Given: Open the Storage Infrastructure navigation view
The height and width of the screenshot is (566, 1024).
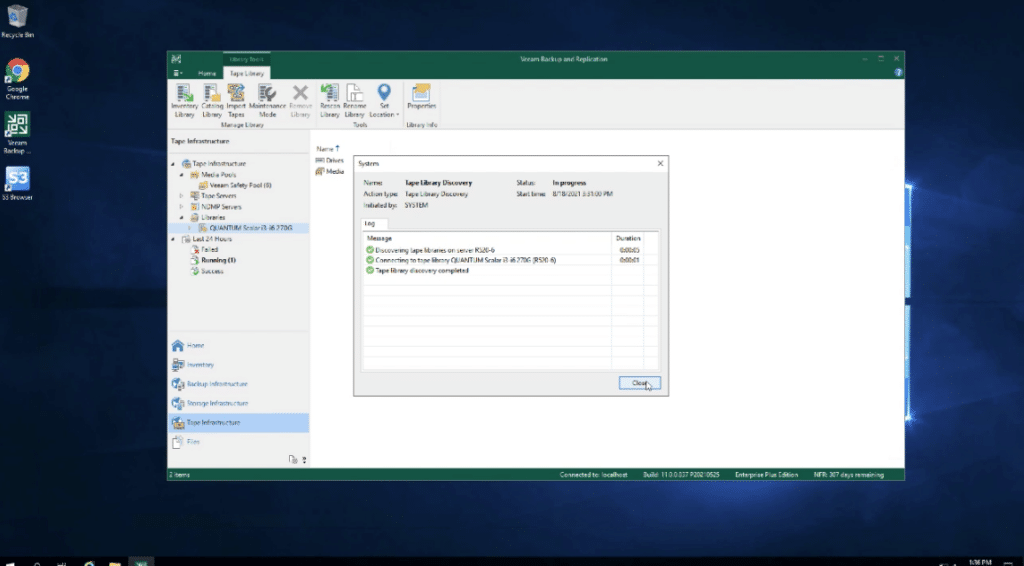Looking at the screenshot, I should pyautogui.click(x=238, y=403).
